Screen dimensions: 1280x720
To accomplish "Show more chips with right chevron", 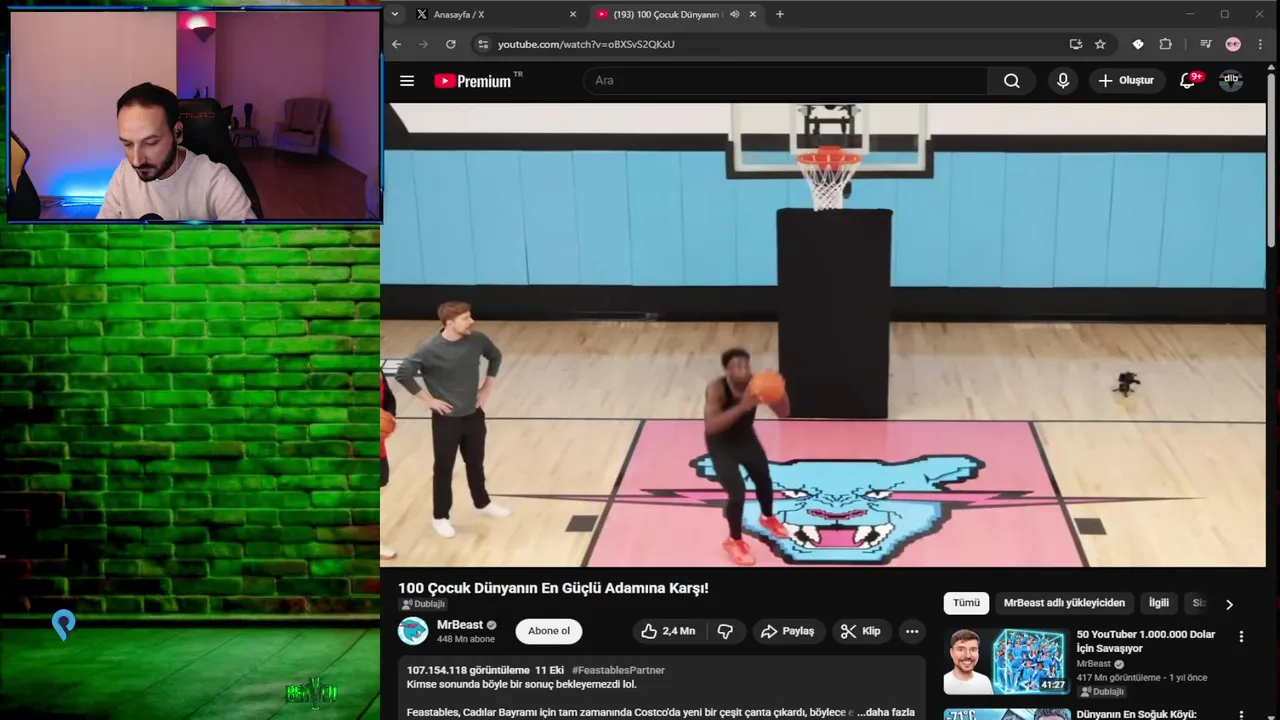I will pyautogui.click(x=1229, y=604).
